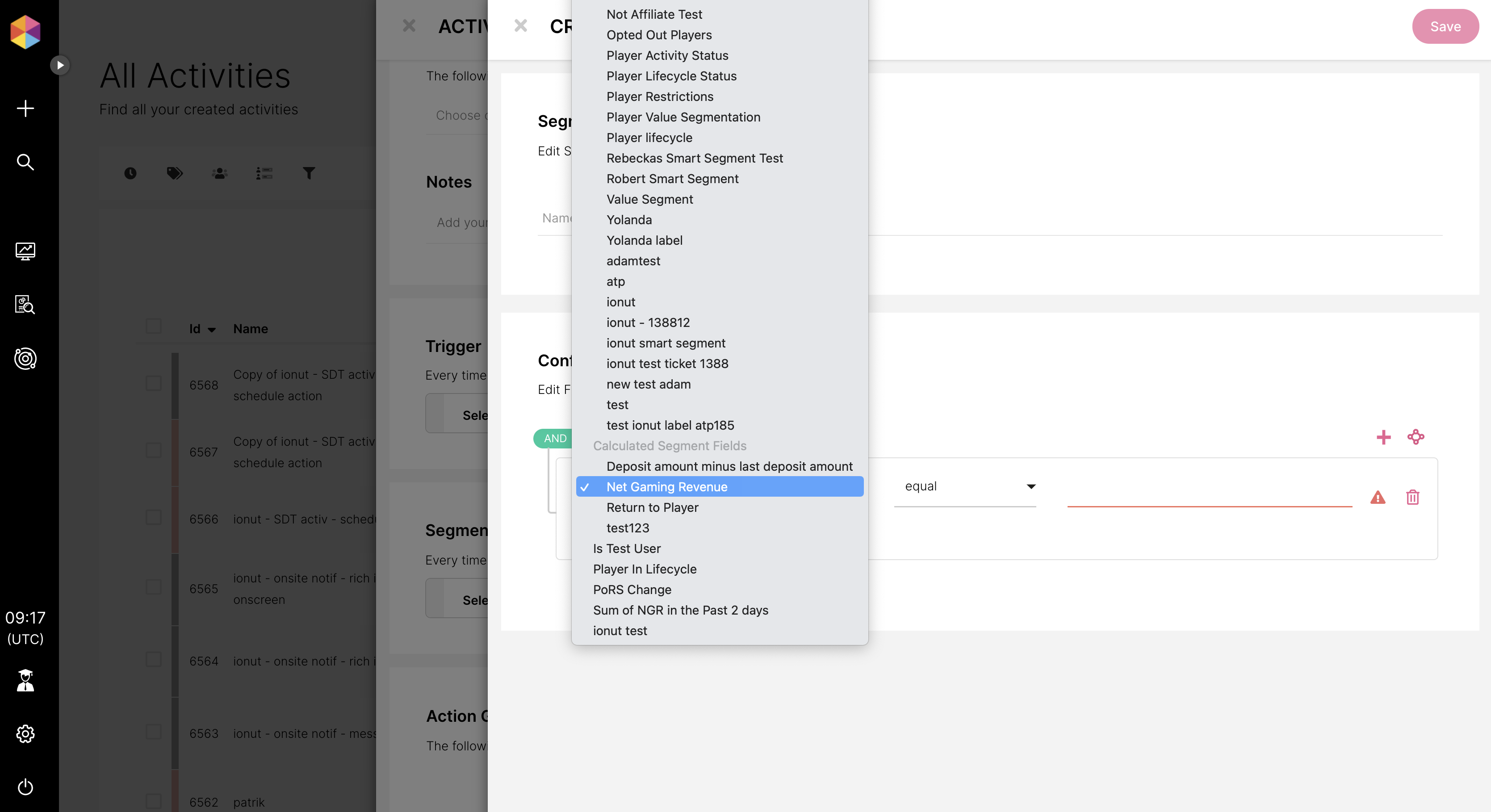Close the Activity panel with X
The image size is (1491, 812).
(x=409, y=25)
